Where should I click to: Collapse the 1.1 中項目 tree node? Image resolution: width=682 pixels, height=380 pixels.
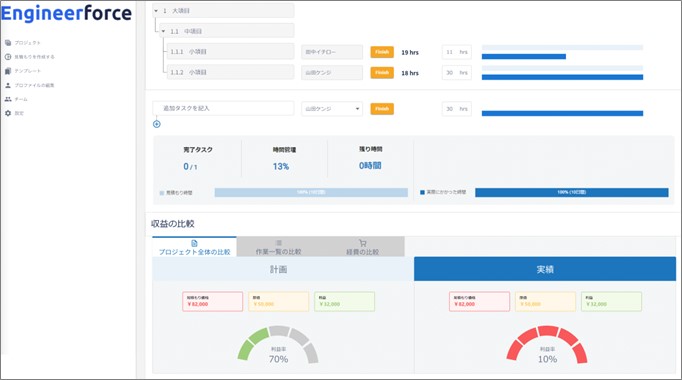click(x=164, y=31)
